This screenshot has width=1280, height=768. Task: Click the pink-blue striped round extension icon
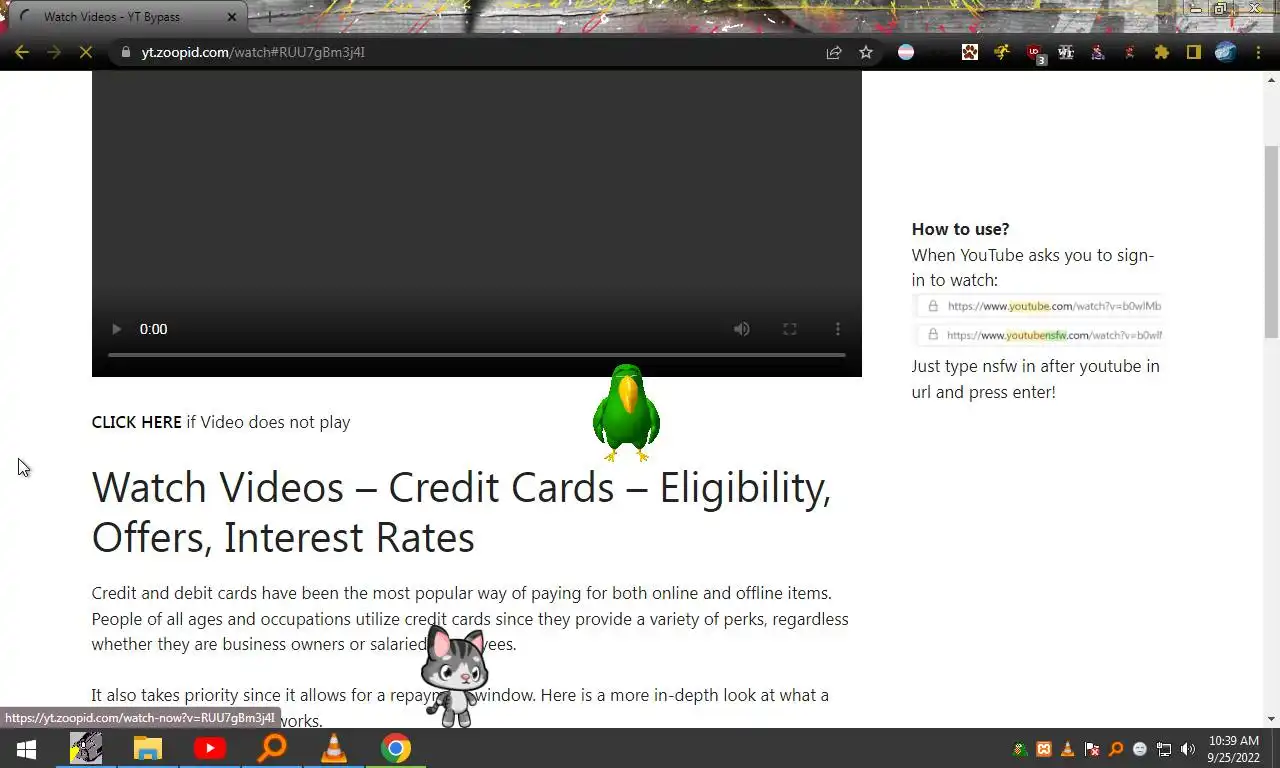pos(906,52)
